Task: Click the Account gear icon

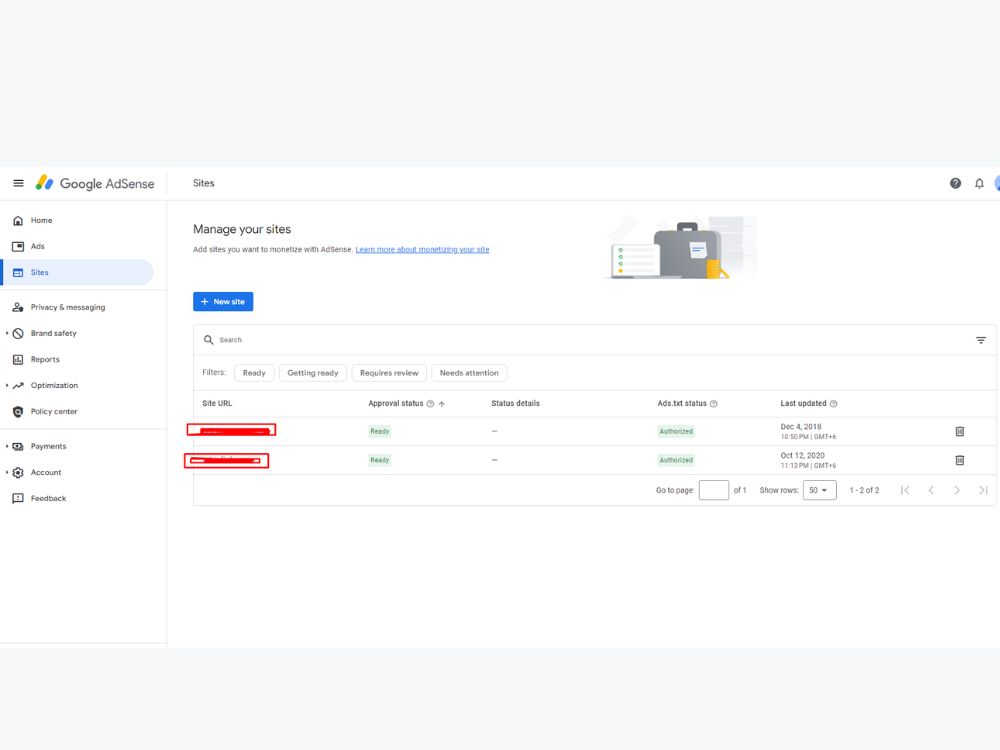Action: (x=18, y=473)
